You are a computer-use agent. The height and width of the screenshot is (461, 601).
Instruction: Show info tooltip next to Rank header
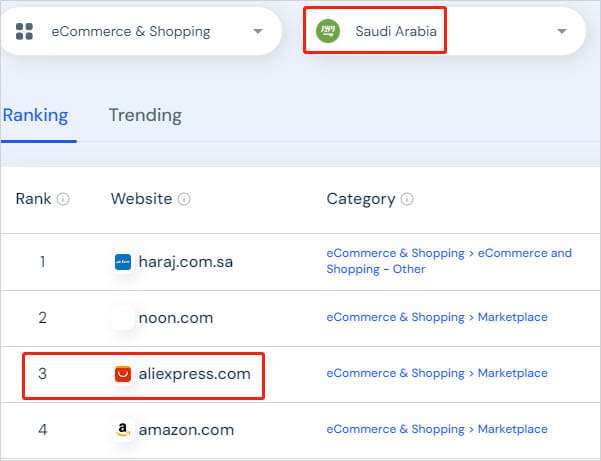pos(63,199)
